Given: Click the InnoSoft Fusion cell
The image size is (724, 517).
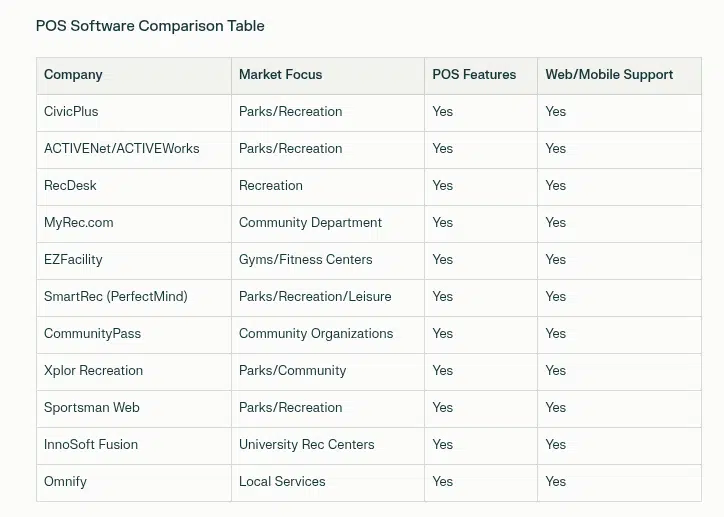Looking at the screenshot, I should [91, 445].
